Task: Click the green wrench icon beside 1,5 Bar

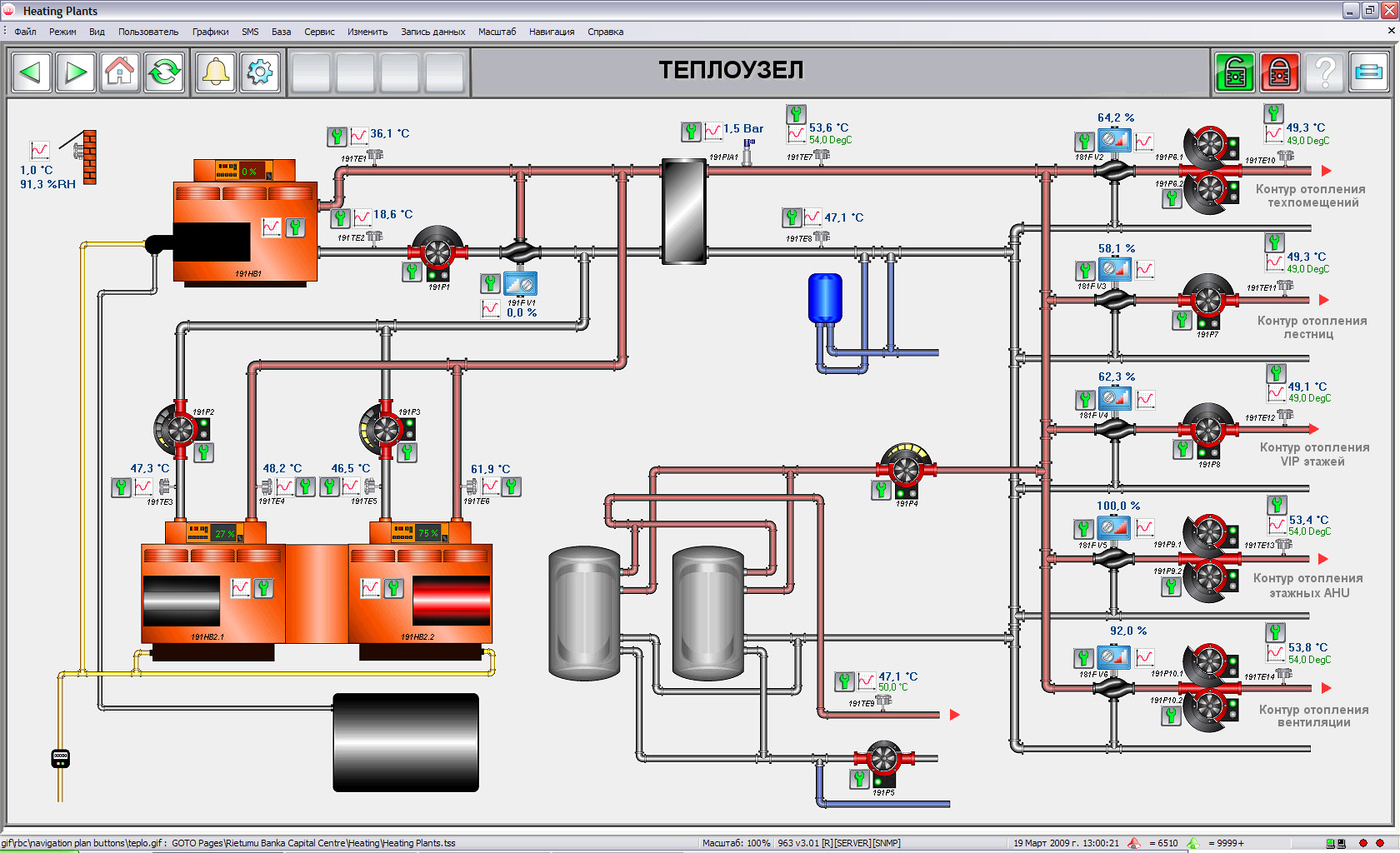Action: [691, 131]
